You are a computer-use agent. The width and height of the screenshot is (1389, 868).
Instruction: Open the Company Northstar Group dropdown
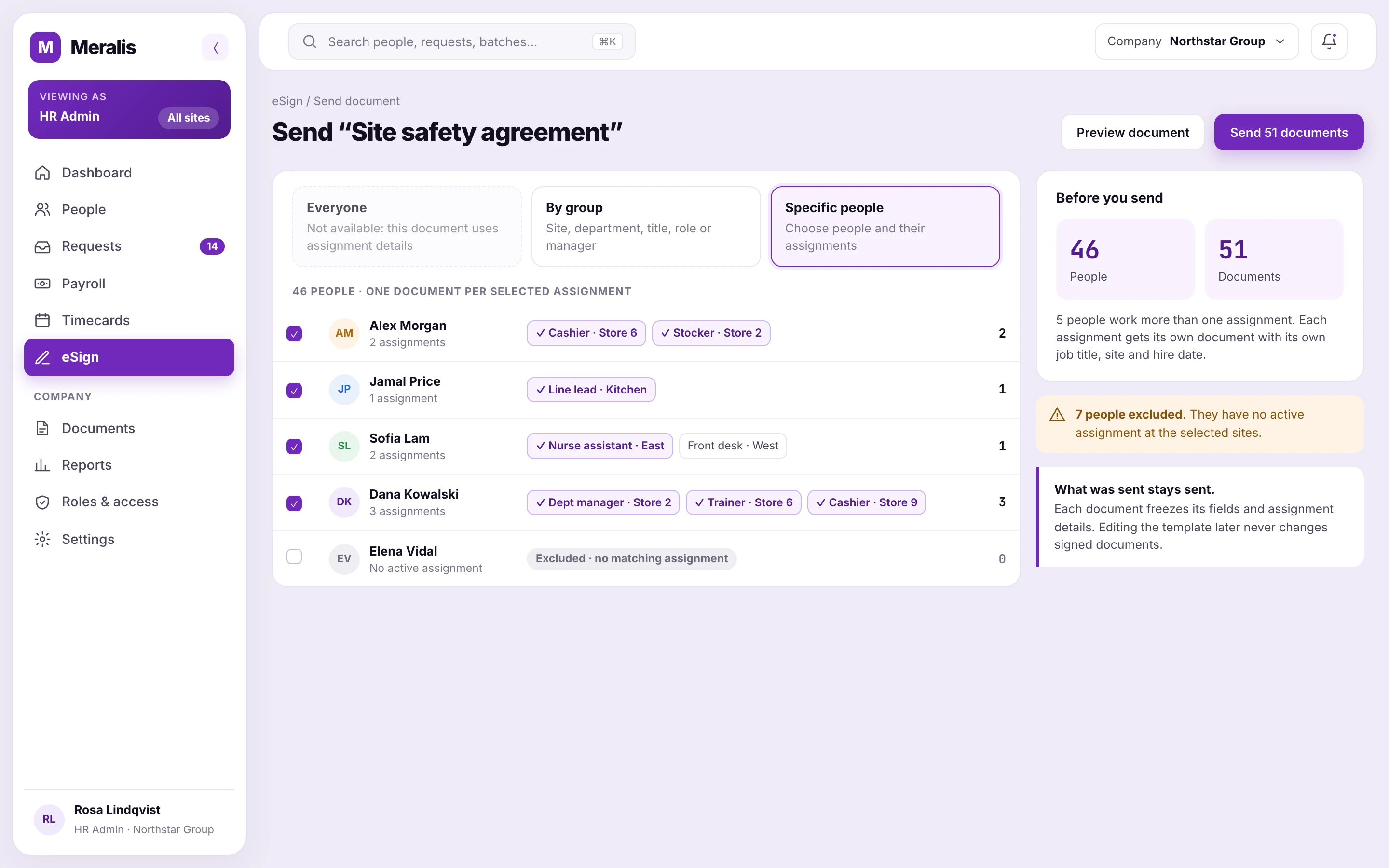[1196, 41]
